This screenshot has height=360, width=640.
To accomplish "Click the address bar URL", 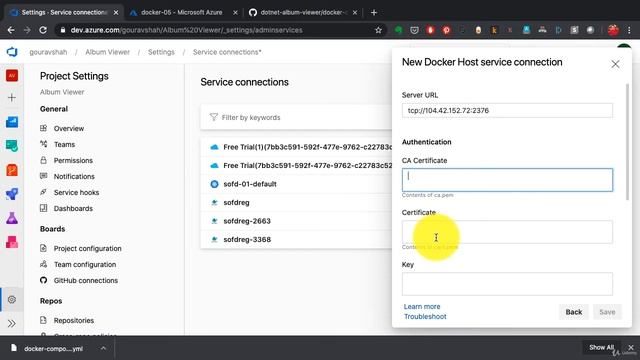I will pos(186,30).
